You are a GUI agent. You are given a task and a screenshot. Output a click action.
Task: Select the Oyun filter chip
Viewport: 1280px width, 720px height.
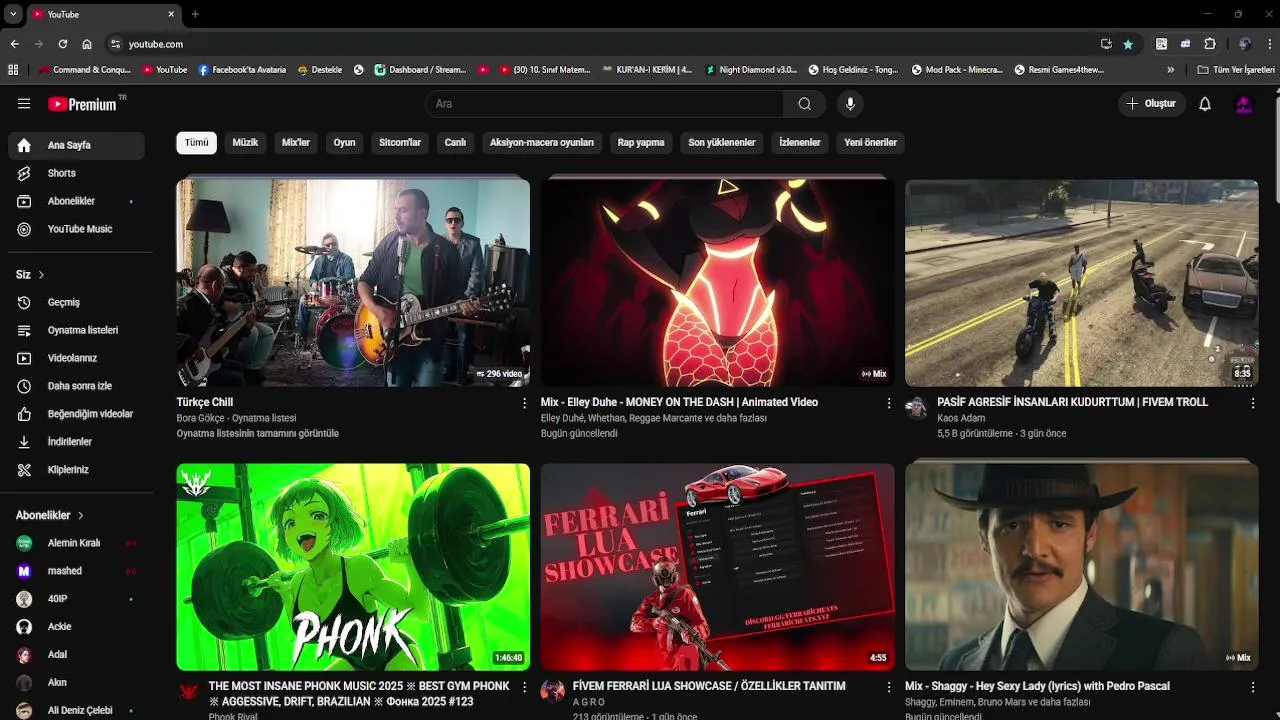click(x=344, y=143)
